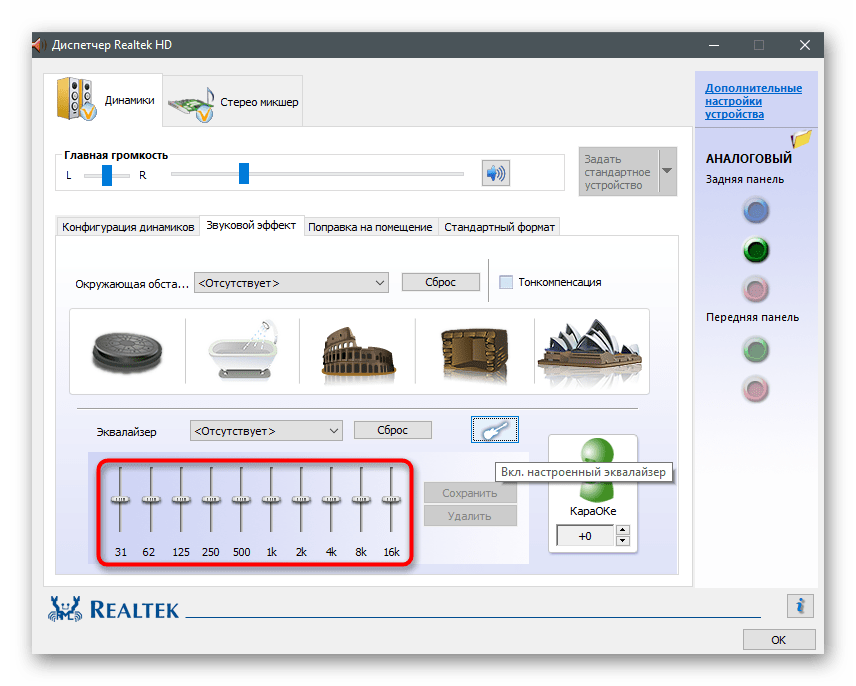
Task: Click the guitar custom equalizer icon
Action: tap(495, 430)
